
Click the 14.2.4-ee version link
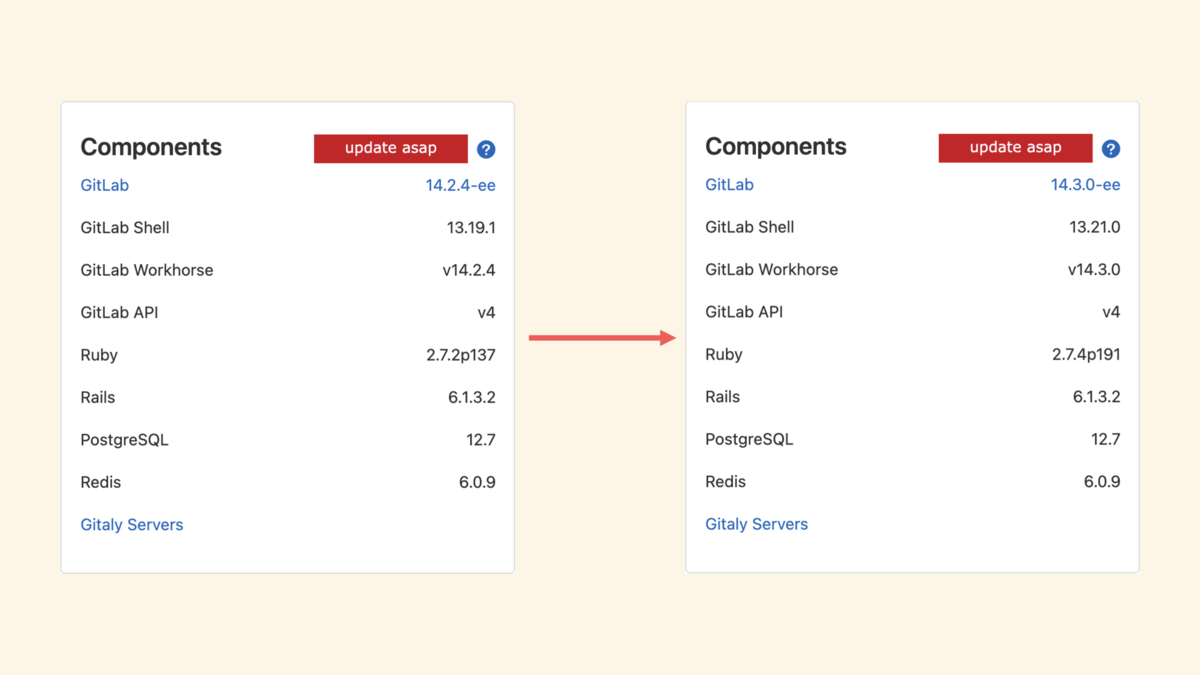click(x=461, y=185)
